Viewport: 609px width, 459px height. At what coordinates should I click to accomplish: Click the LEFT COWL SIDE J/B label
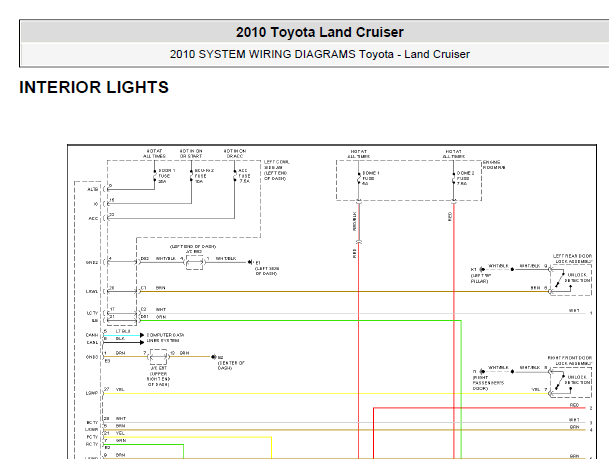coord(277,170)
